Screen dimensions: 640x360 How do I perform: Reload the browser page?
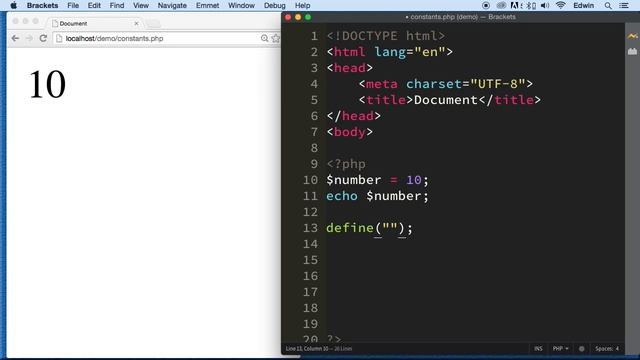point(43,38)
